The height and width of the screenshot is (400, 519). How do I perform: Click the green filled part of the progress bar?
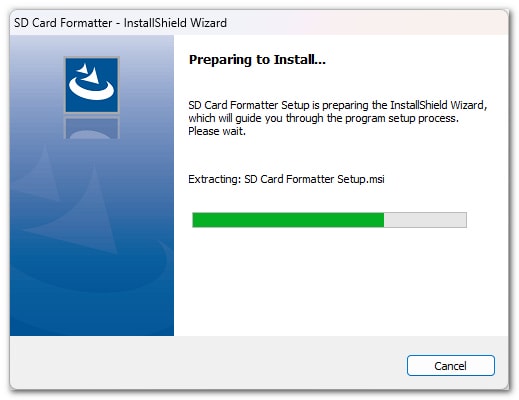(288, 220)
